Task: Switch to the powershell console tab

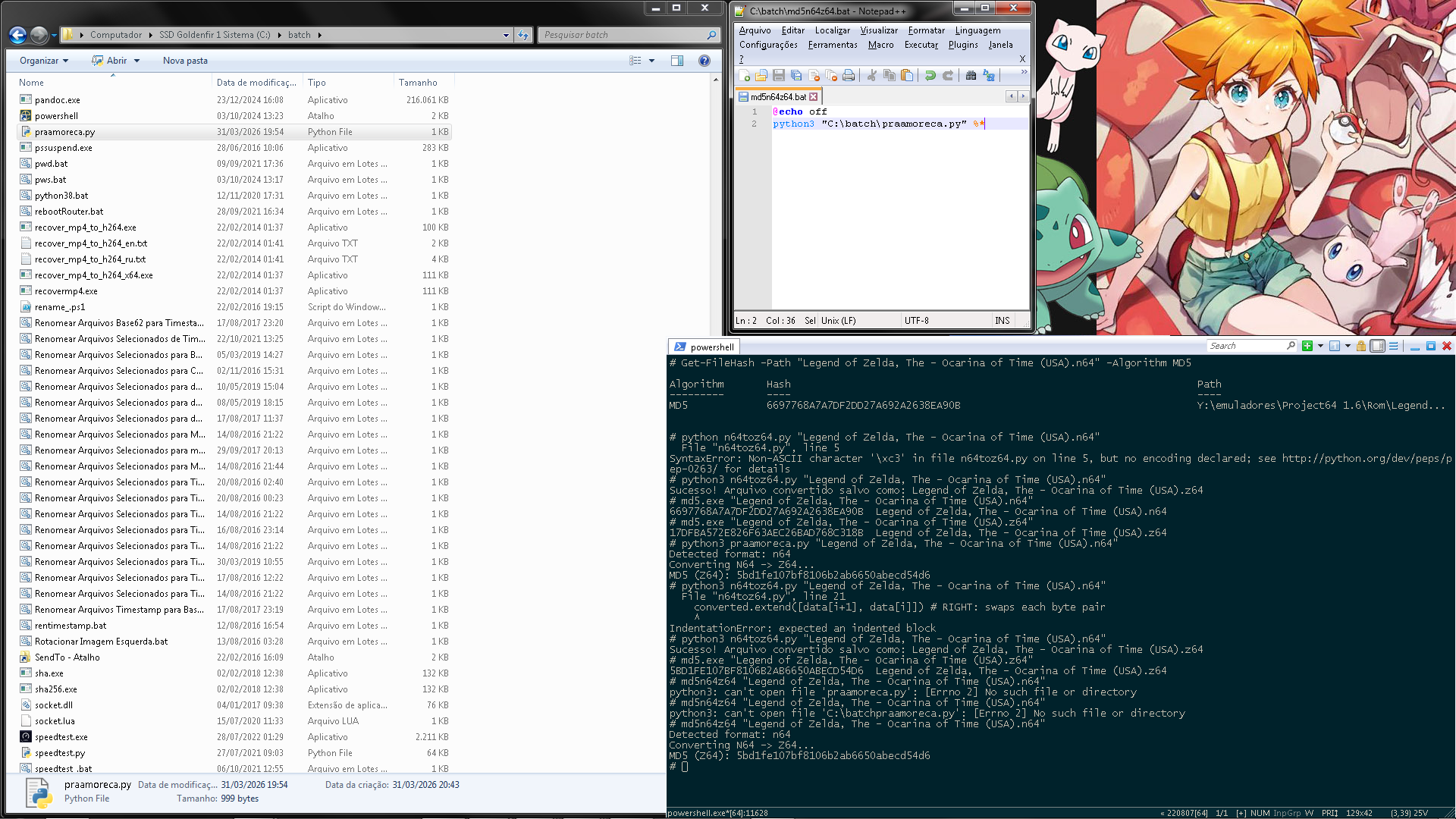Action: (704, 347)
